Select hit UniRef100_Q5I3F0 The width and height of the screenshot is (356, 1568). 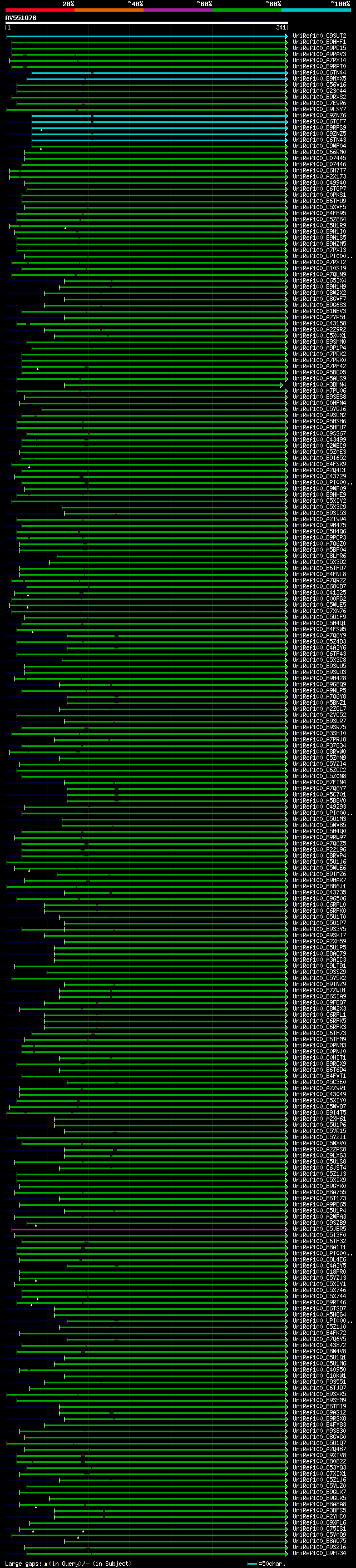tap(319, 1235)
